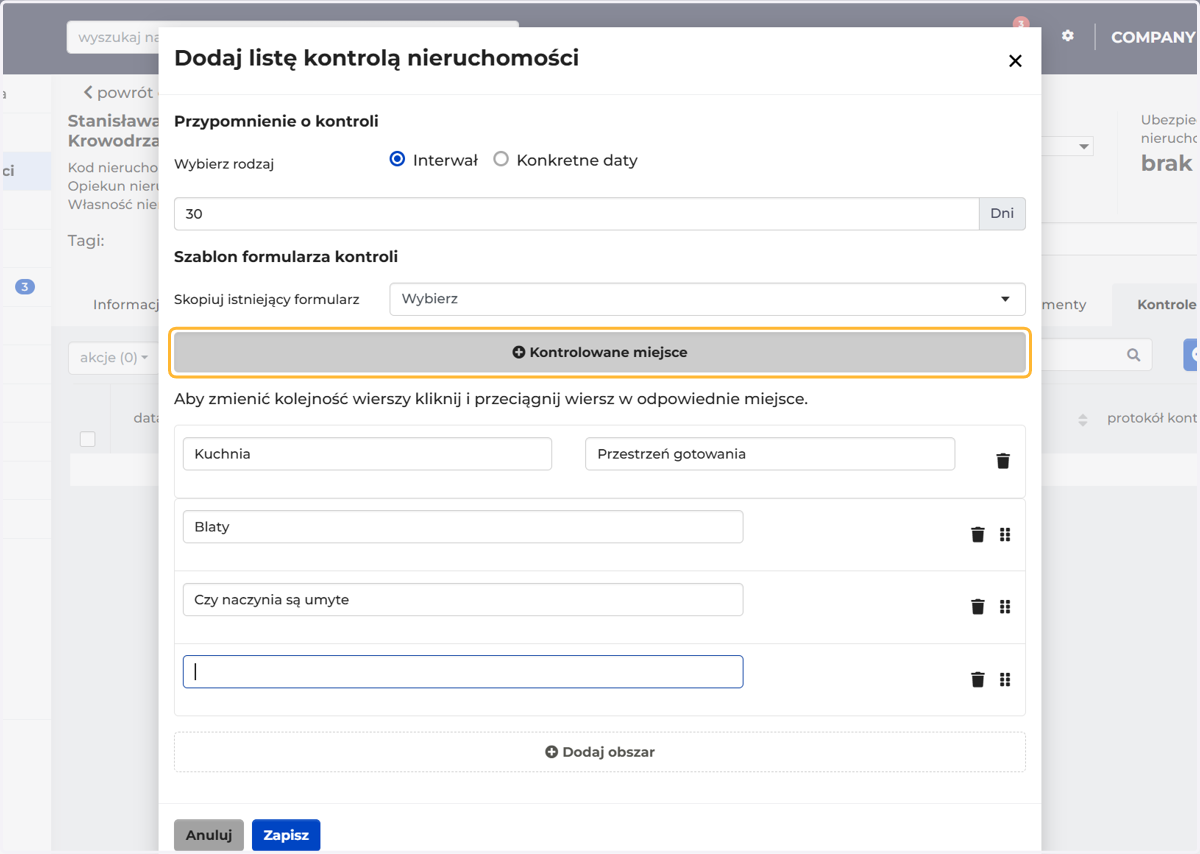The image size is (1200, 854).
Task: Click drag handle of the empty row
Action: pyautogui.click(x=1005, y=679)
